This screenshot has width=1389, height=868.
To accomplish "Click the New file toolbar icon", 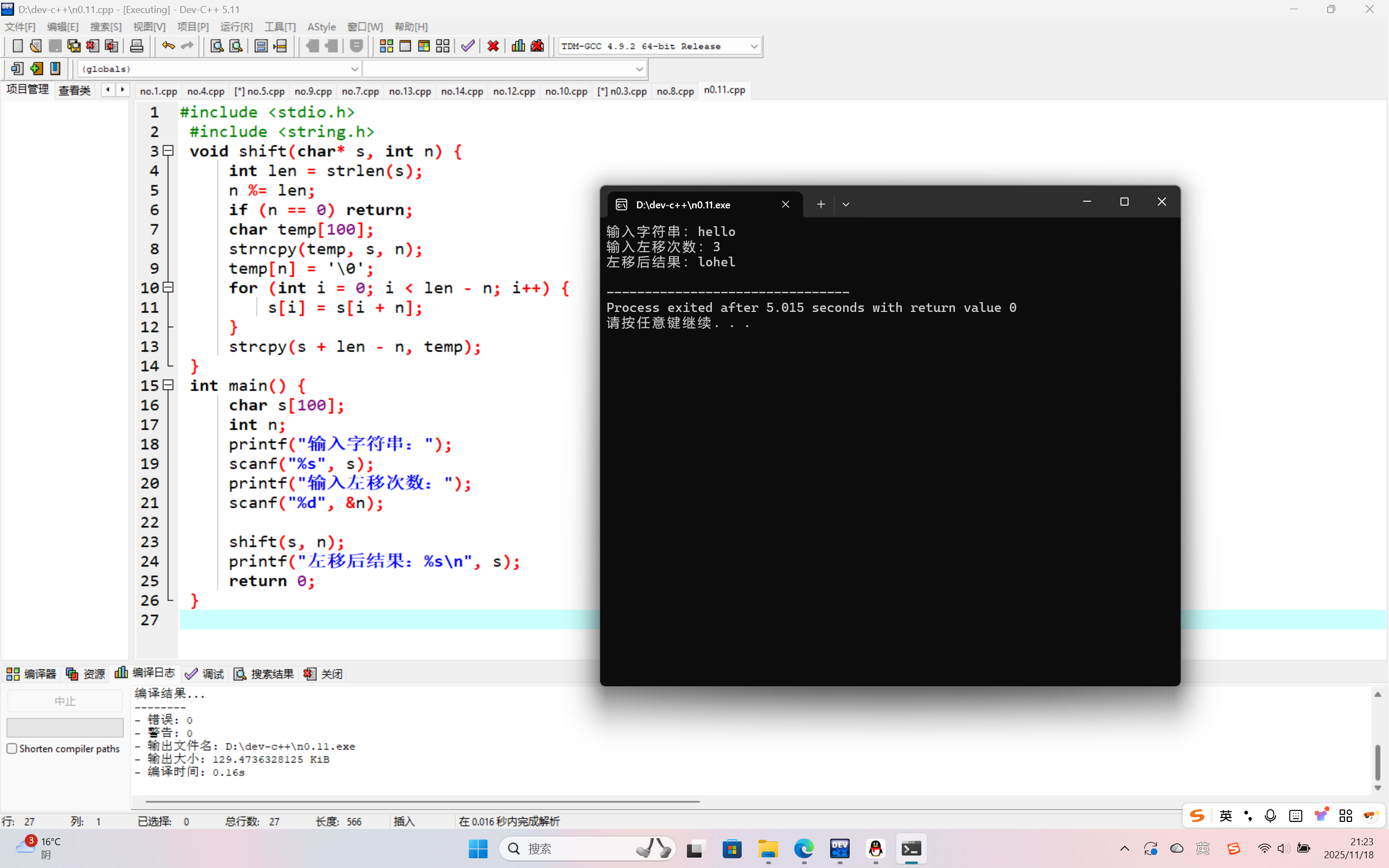I will coord(17,46).
